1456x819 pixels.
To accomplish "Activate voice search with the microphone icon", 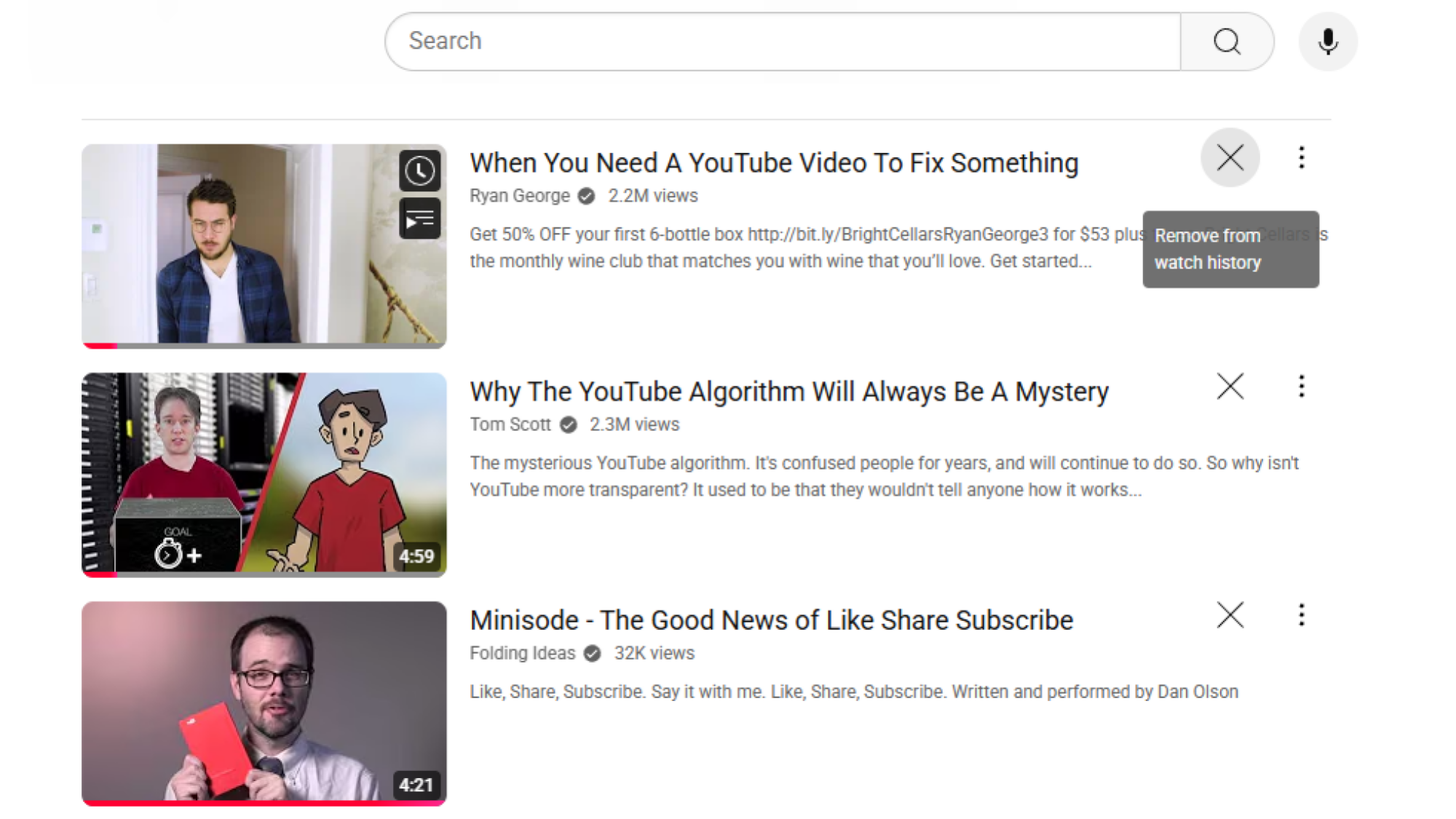I will [1327, 41].
